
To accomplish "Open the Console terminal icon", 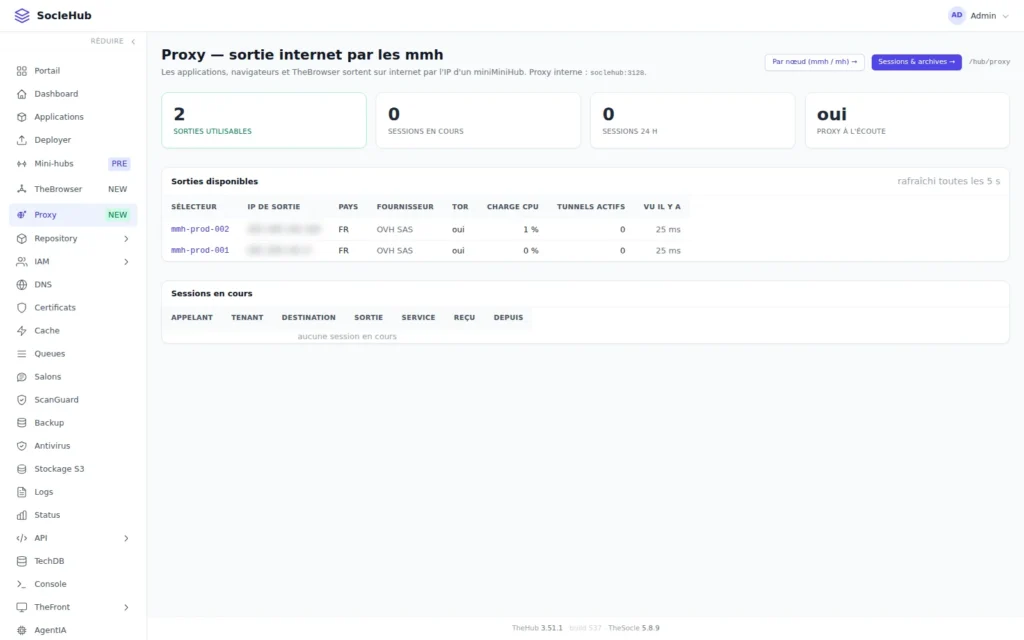I will tap(22, 584).
